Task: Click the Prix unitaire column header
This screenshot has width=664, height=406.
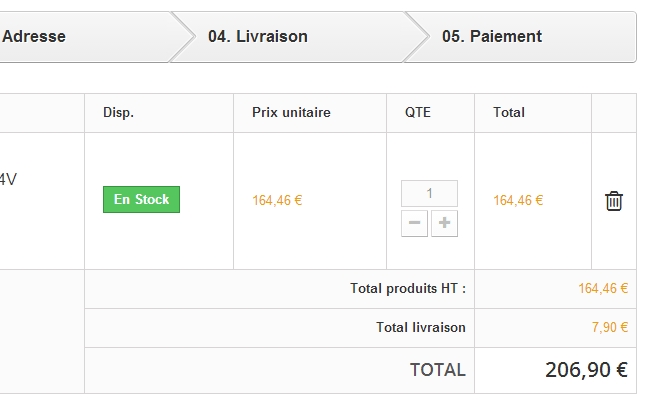Action: pos(291,113)
